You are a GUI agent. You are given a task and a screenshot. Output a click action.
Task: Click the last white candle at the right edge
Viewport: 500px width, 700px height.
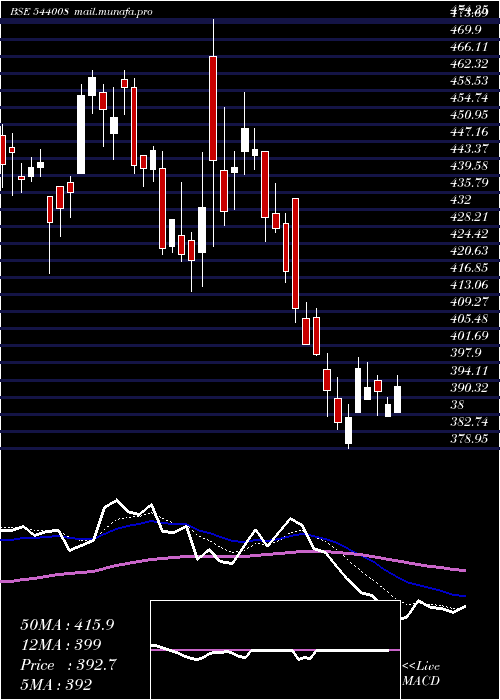click(397, 400)
